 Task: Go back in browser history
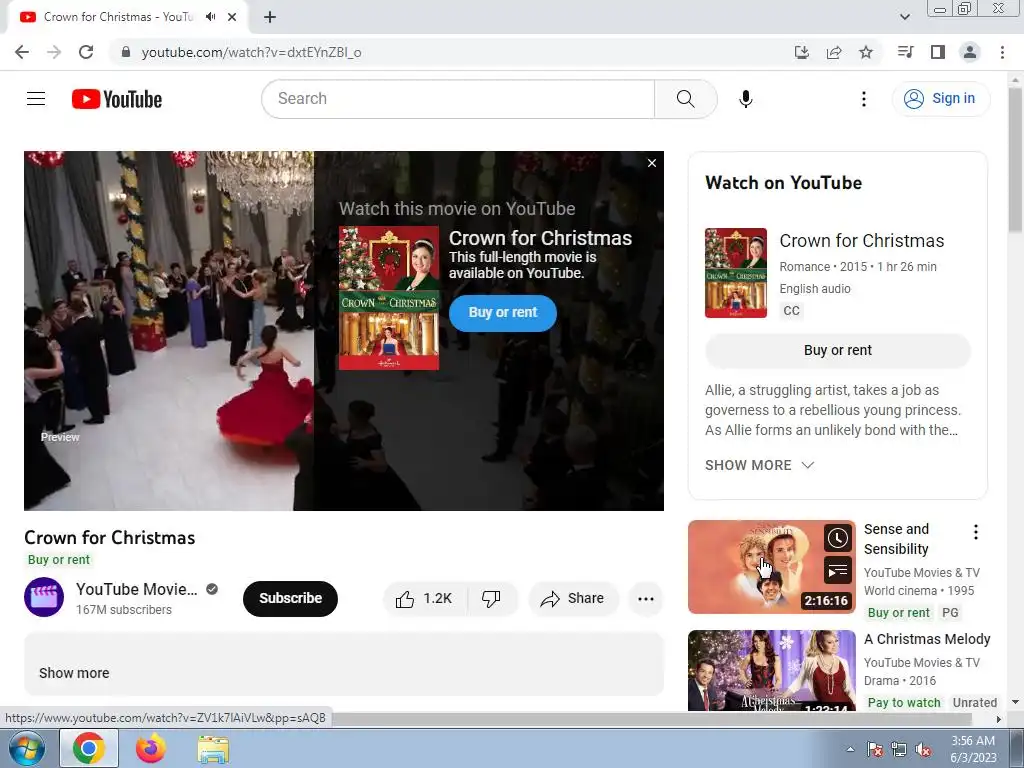click(22, 52)
